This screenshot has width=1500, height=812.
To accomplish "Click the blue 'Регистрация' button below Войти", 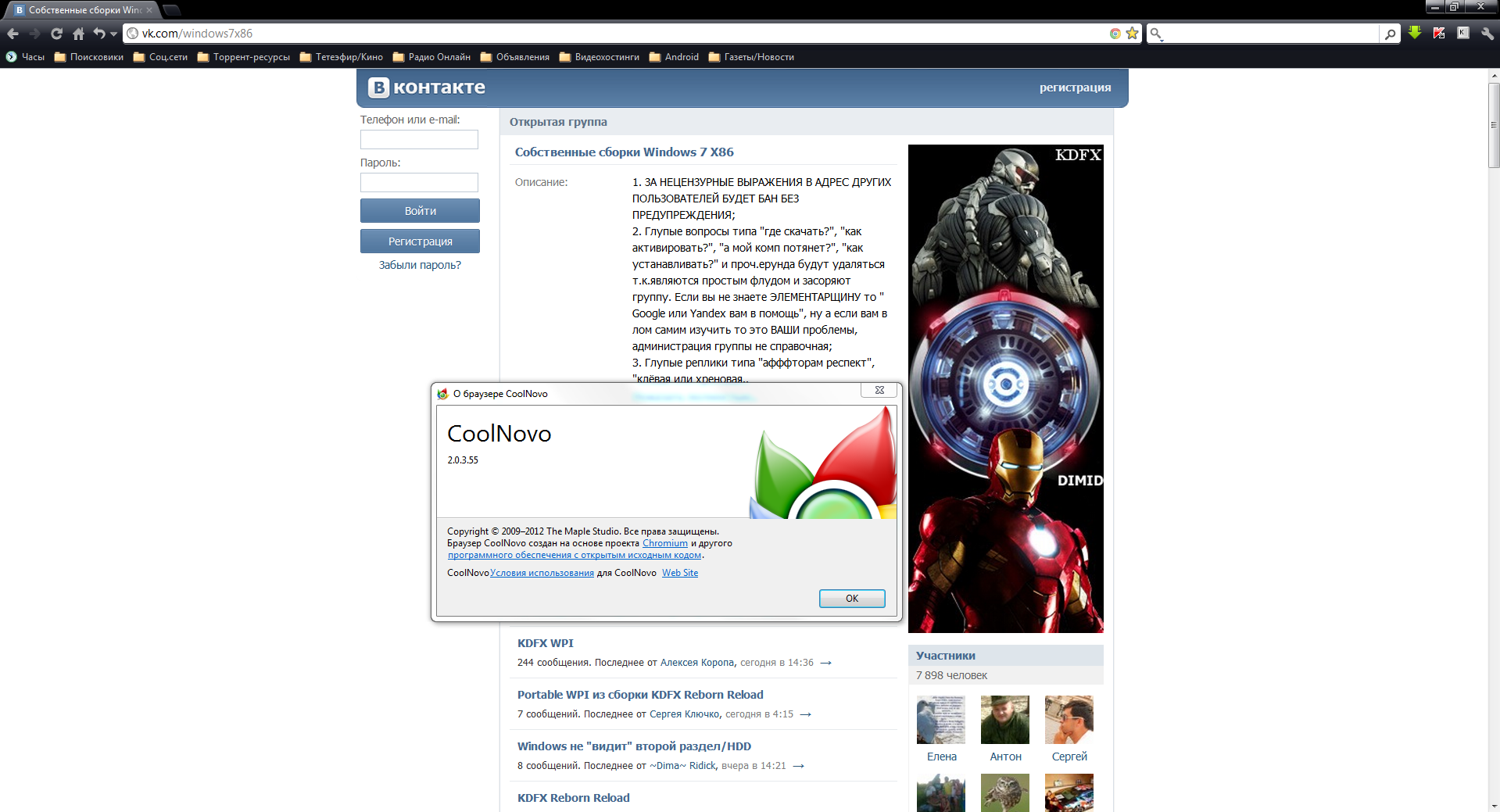I will click(x=420, y=241).
